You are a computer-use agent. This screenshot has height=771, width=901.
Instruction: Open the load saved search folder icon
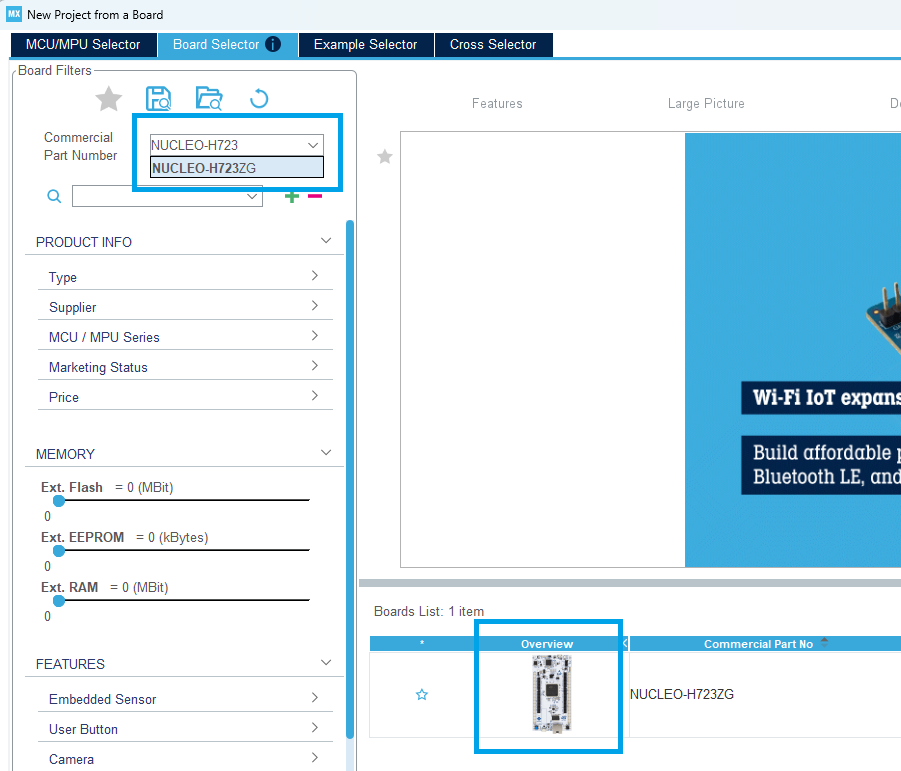[209, 98]
